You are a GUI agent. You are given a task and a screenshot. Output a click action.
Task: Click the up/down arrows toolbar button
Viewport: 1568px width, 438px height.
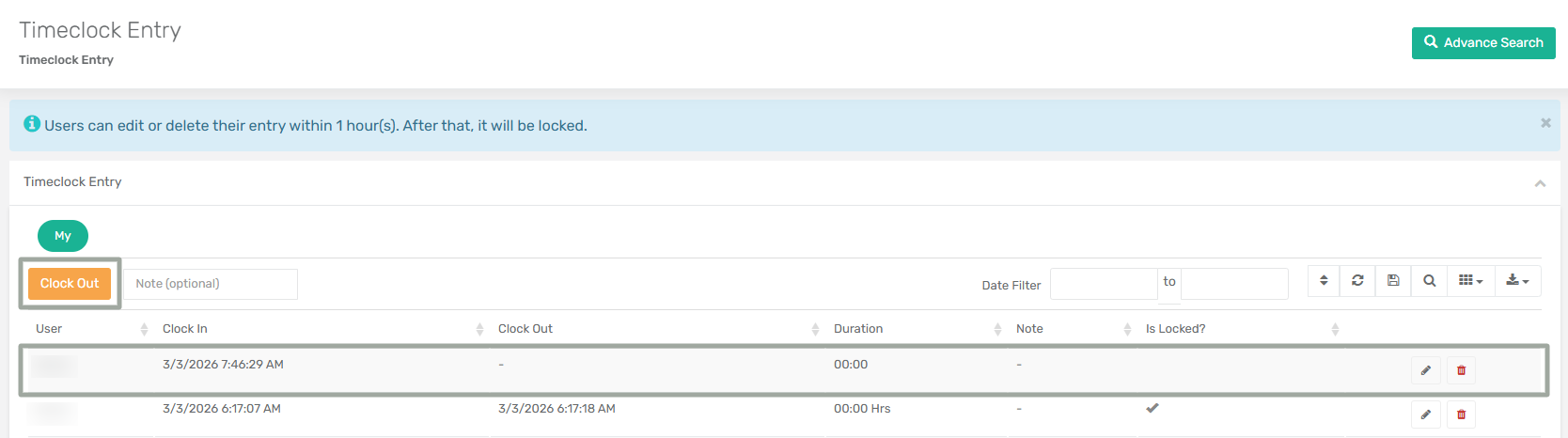point(1324,281)
